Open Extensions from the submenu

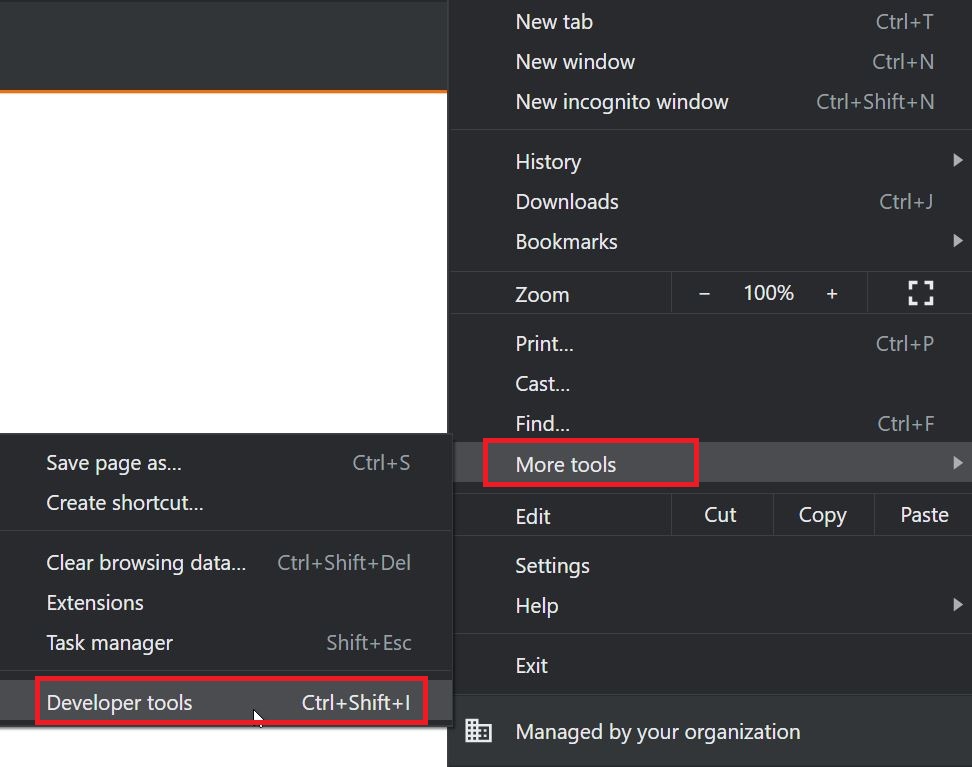[226, 603]
